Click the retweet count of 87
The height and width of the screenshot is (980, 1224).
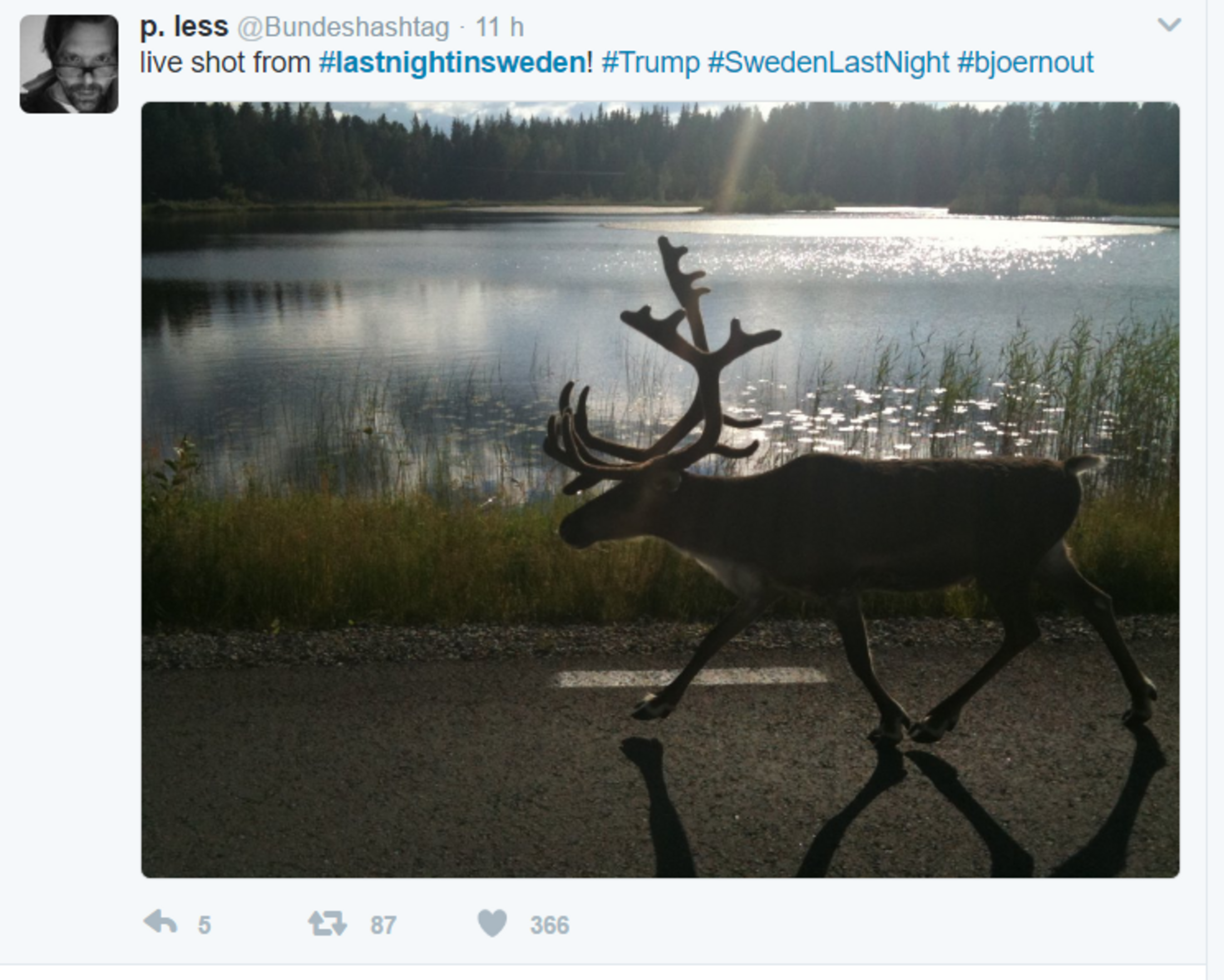(x=383, y=925)
